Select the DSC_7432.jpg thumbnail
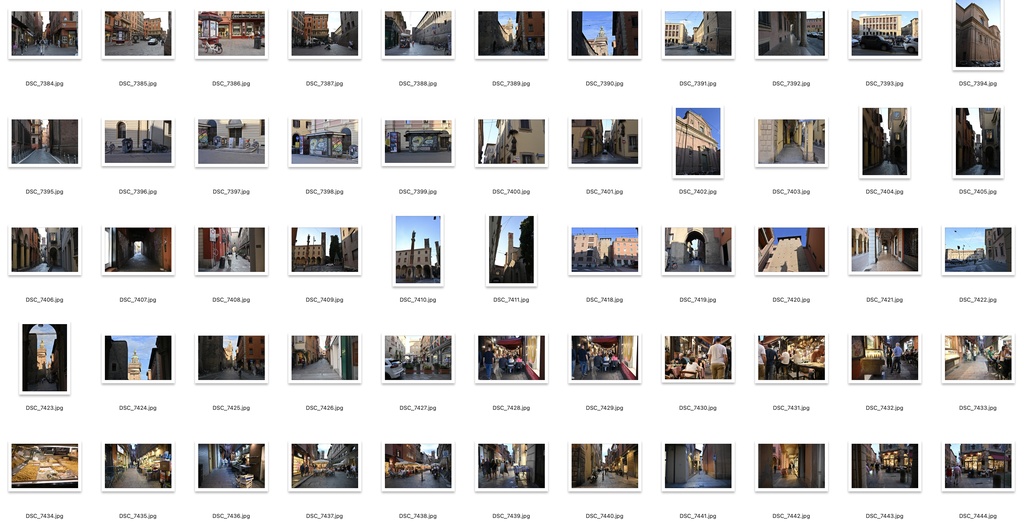Screen dimensions: 1024x529 (885, 358)
